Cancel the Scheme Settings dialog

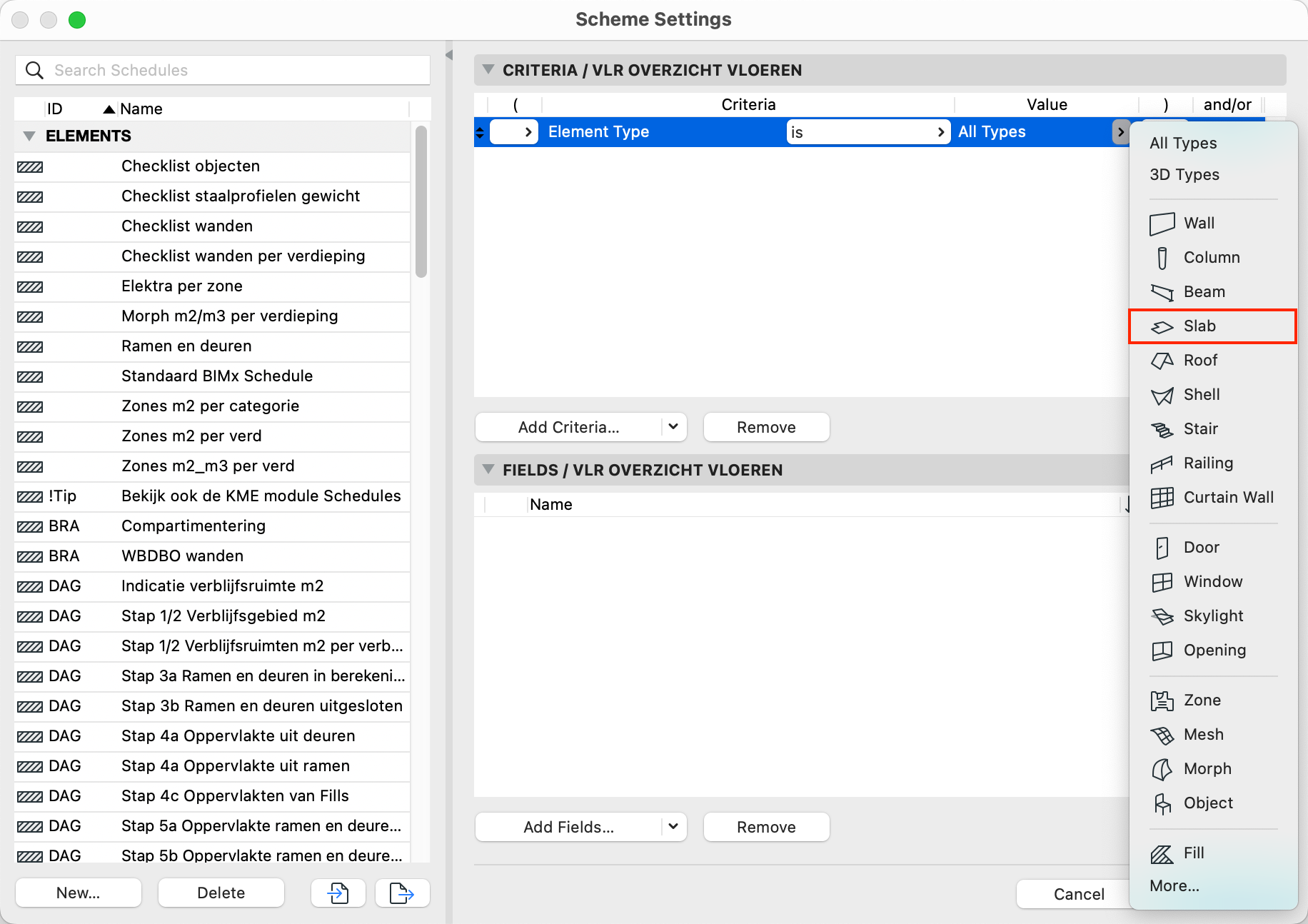coord(1078,894)
